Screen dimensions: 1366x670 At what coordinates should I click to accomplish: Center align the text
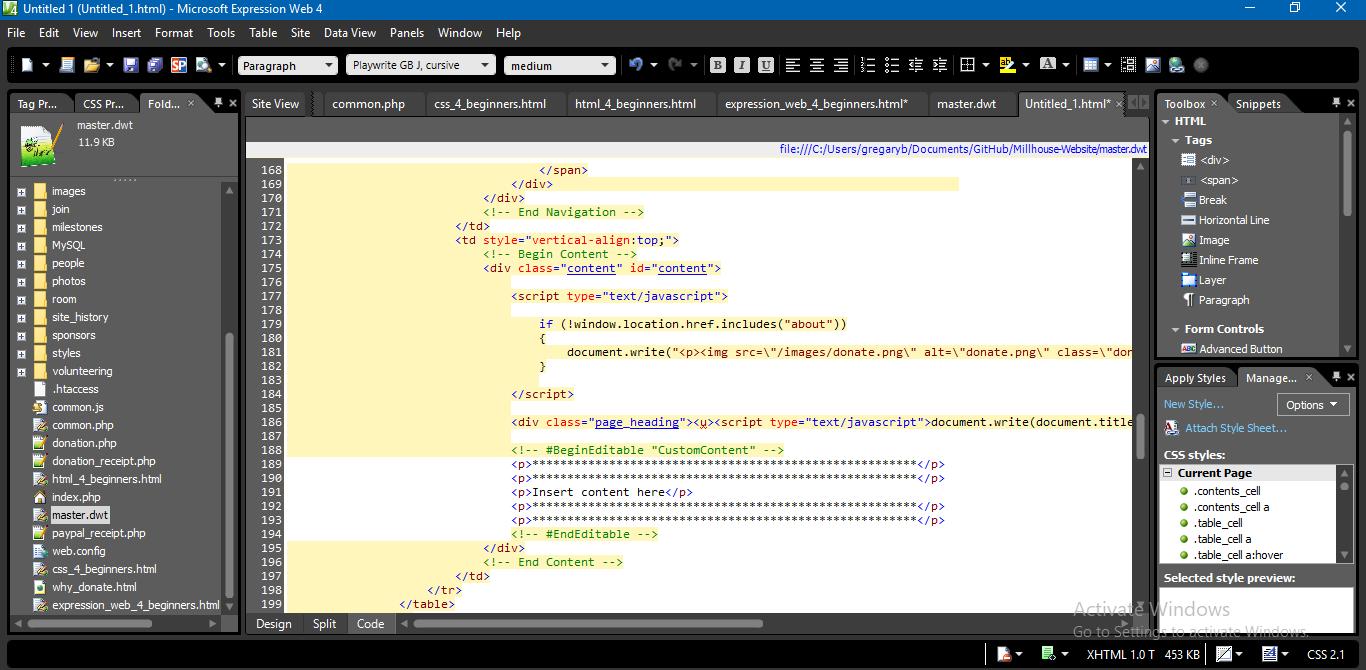pyautogui.click(x=817, y=65)
